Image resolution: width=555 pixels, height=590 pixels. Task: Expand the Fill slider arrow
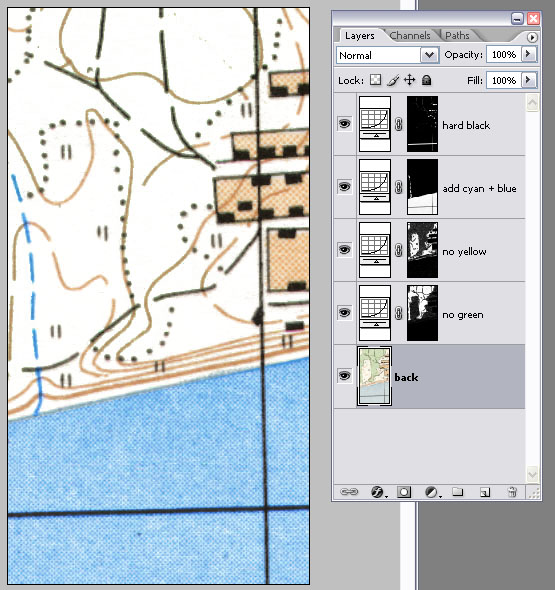(528, 80)
